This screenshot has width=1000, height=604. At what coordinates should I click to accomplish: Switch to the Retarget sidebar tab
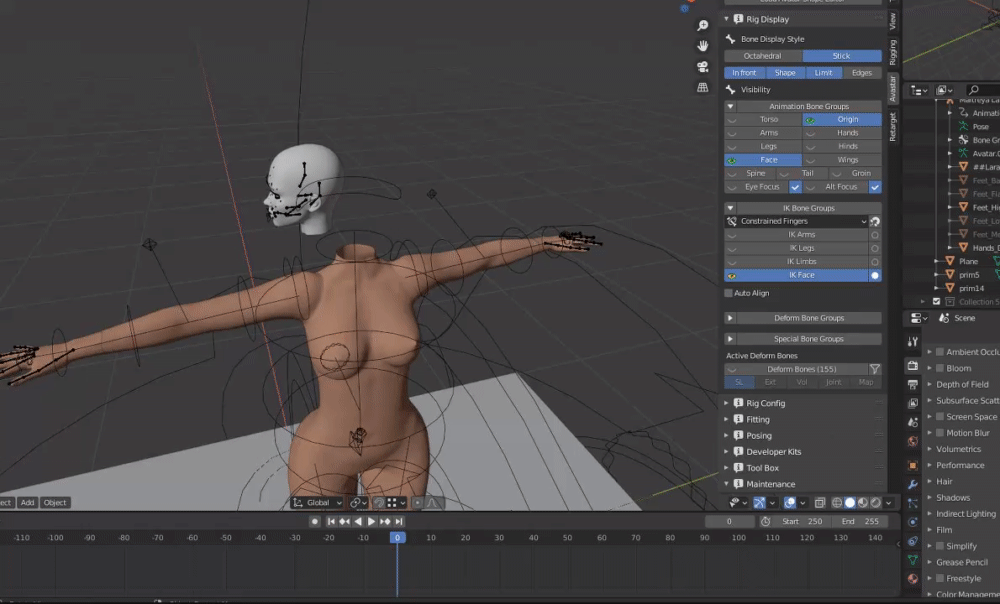tap(893, 127)
